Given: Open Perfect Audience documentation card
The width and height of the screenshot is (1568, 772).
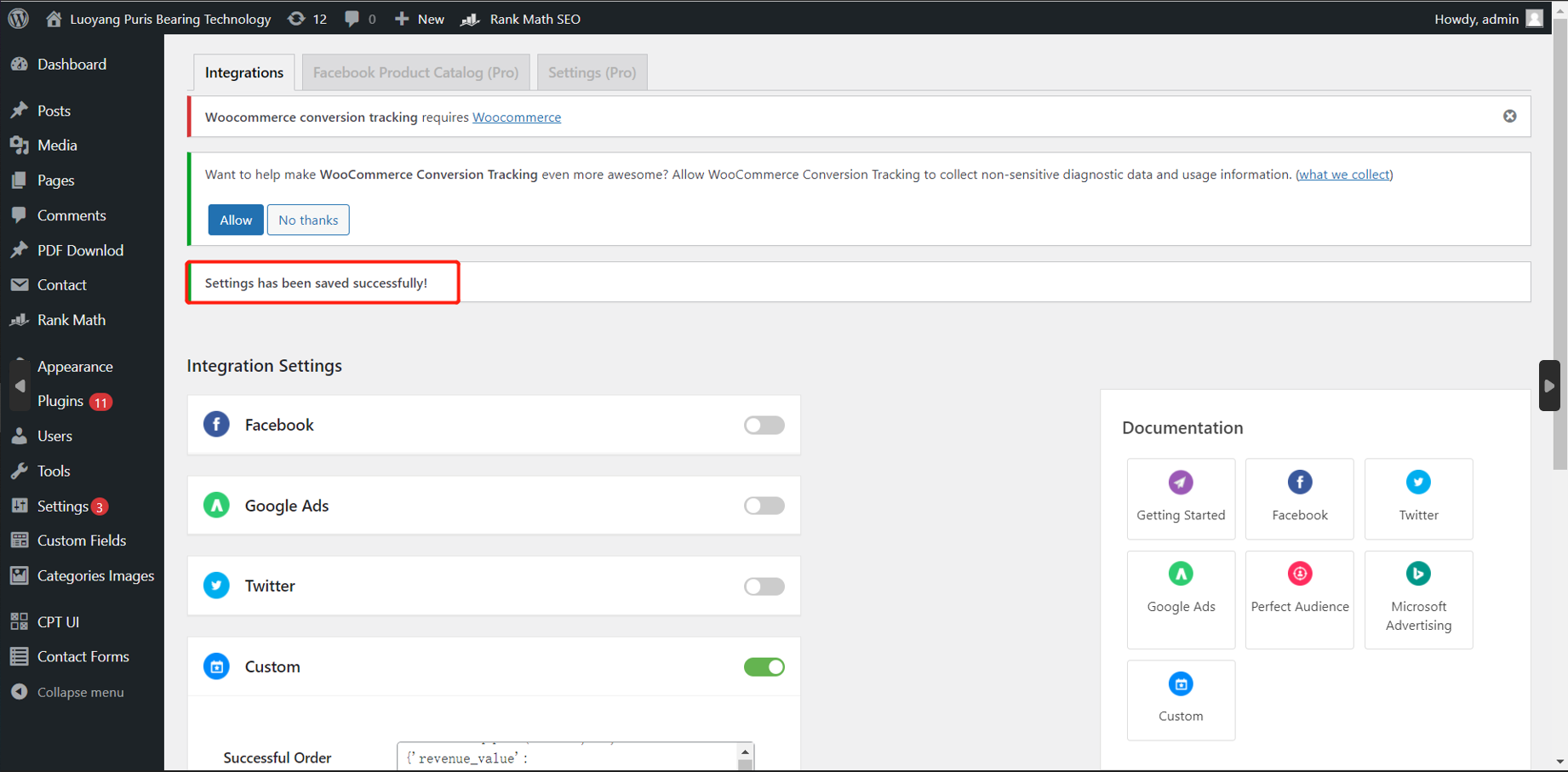Looking at the screenshot, I should 1299,600.
